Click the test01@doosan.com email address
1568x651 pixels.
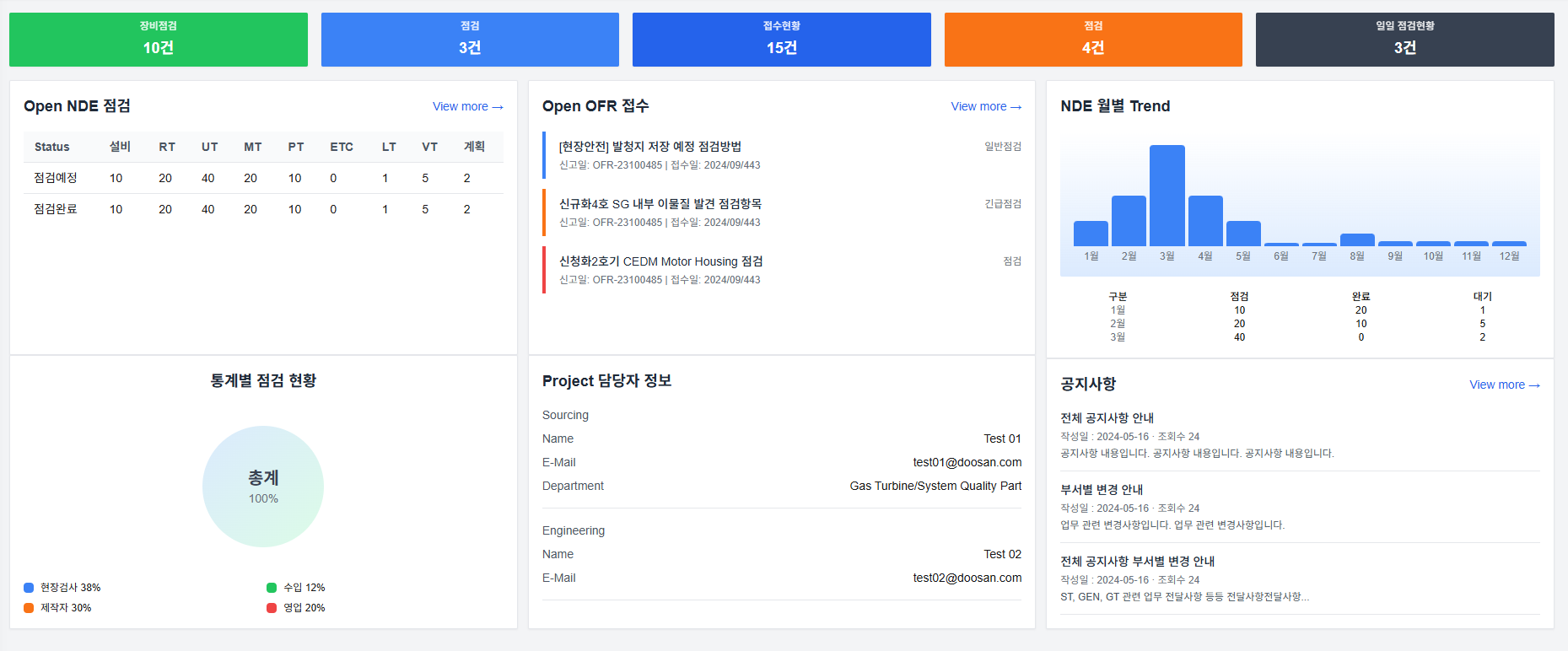[967, 462]
